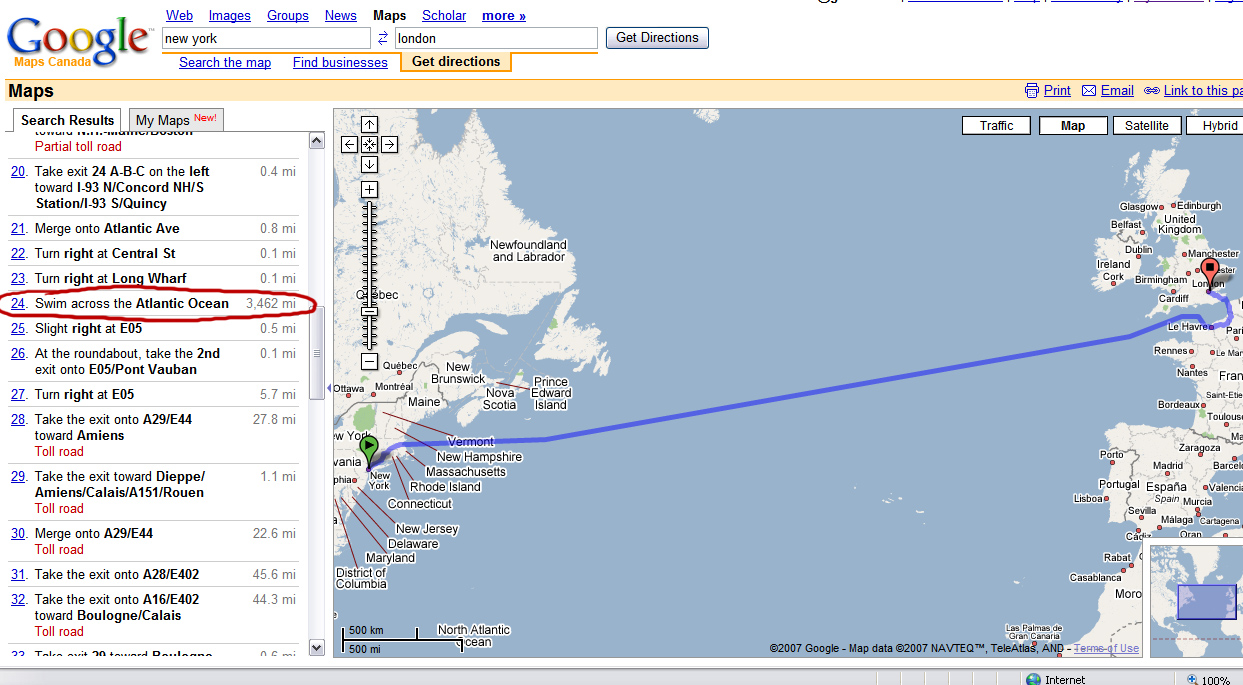1243x685 pixels.
Task: Pan the map up
Action: (x=369, y=125)
